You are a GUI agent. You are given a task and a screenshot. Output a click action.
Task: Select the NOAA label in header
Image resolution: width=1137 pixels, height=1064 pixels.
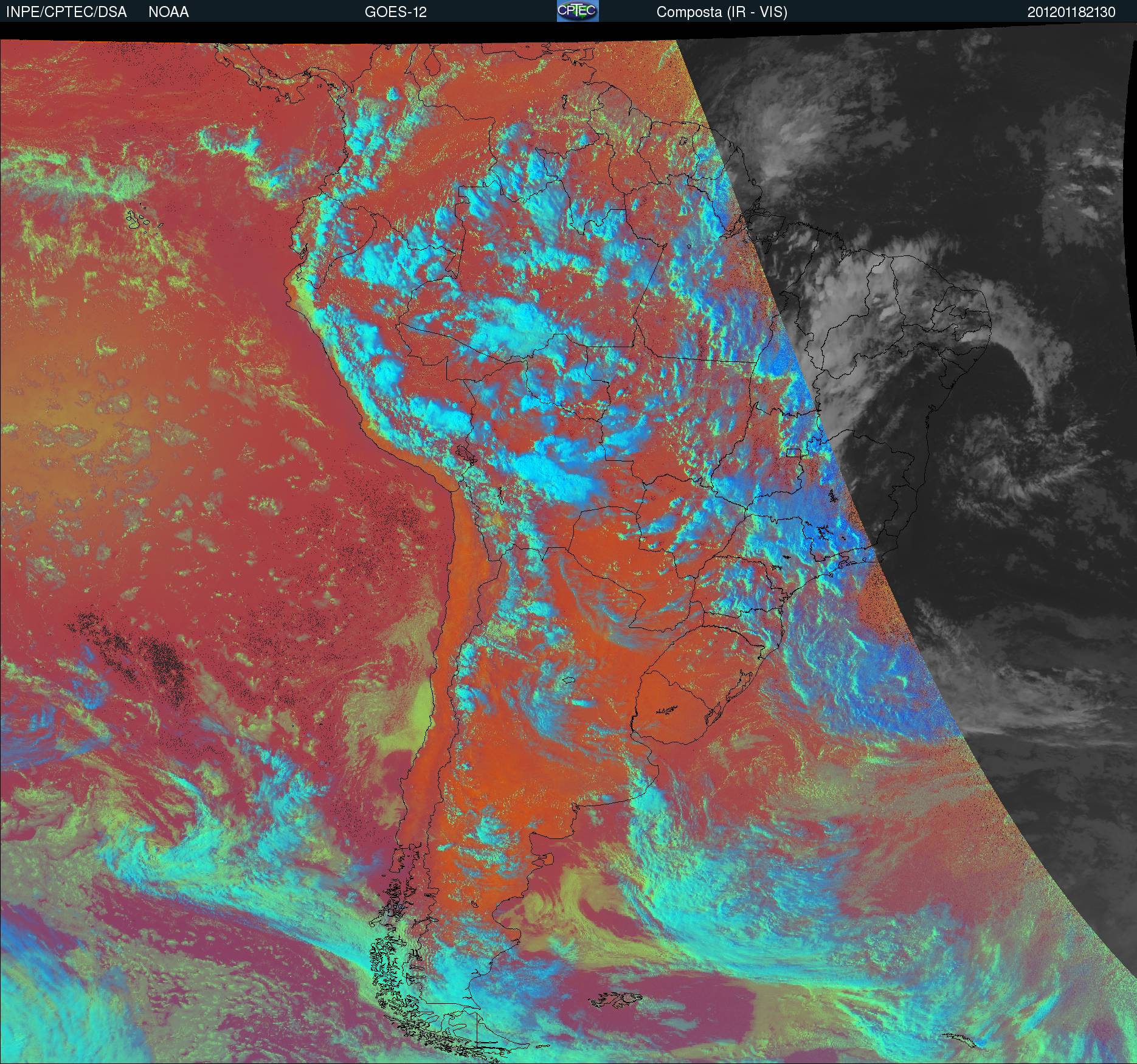coord(168,12)
